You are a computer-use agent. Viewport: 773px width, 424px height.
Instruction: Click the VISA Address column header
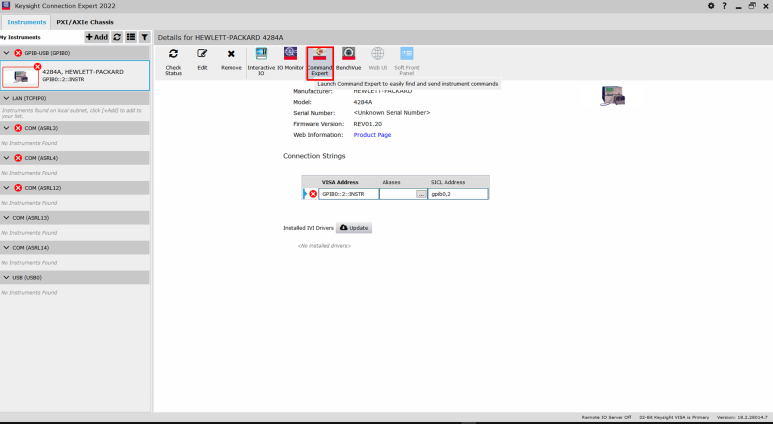tap(340, 182)
